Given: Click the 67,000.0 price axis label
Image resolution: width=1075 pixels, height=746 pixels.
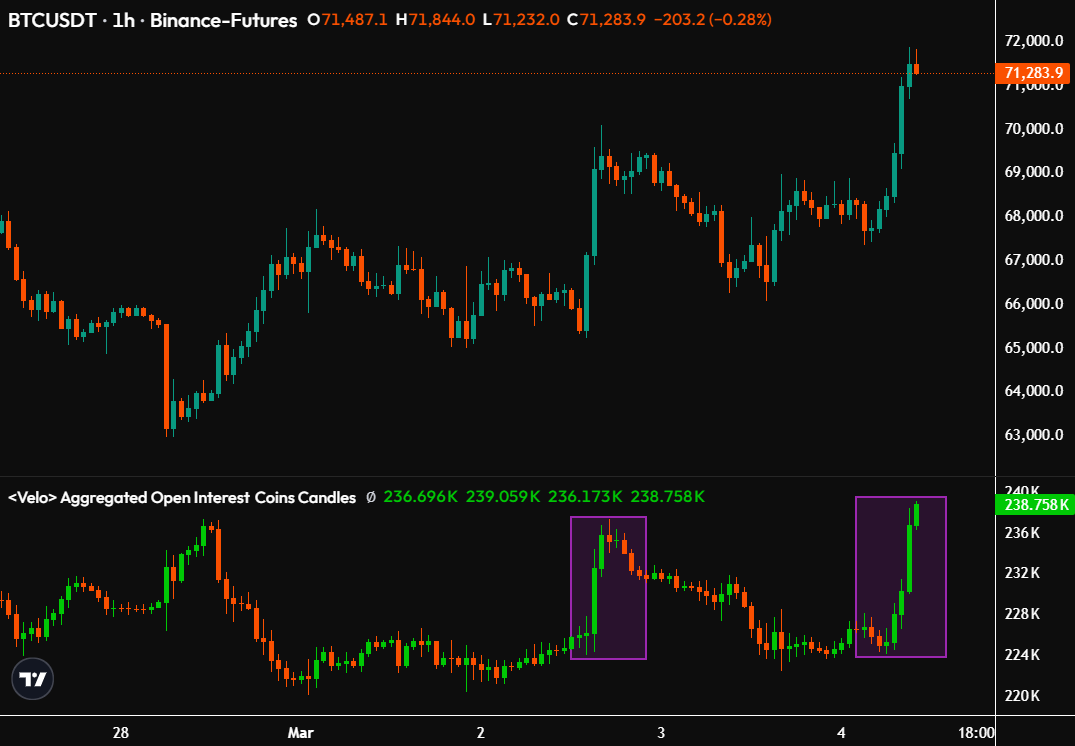Looking at the screenshot, I should tap(1034, 260).
